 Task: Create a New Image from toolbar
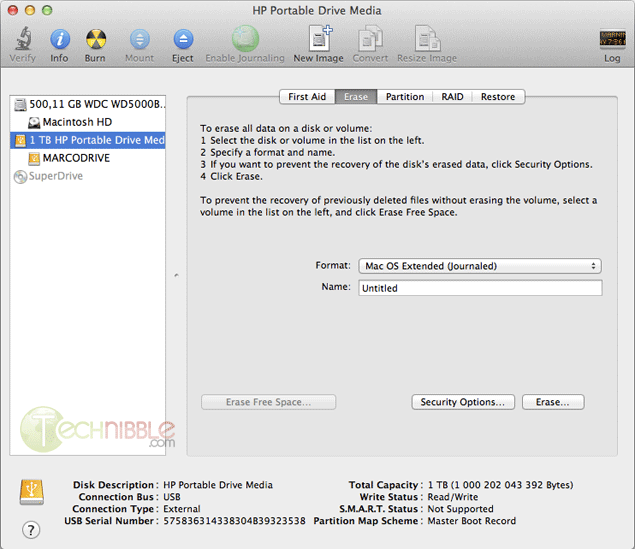click(320, 38)
